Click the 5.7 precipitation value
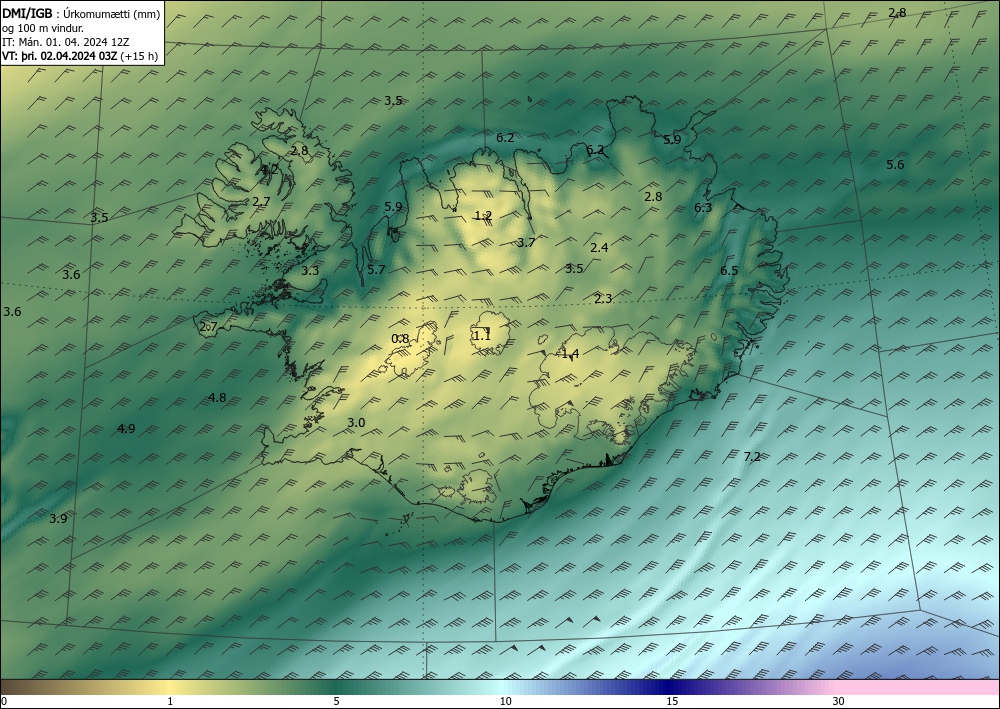1000x709 pixels. click(376, 270)
